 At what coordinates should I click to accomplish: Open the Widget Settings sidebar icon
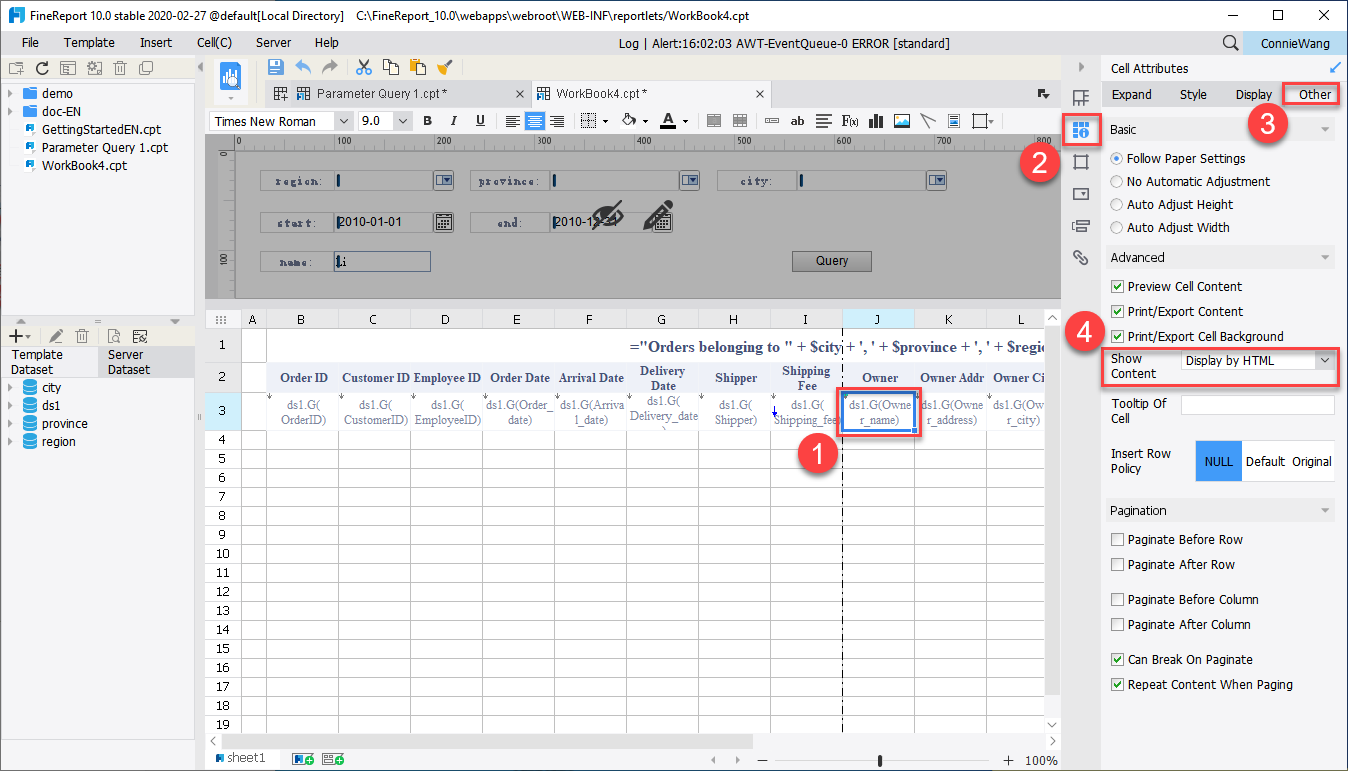pos(1082,193)
